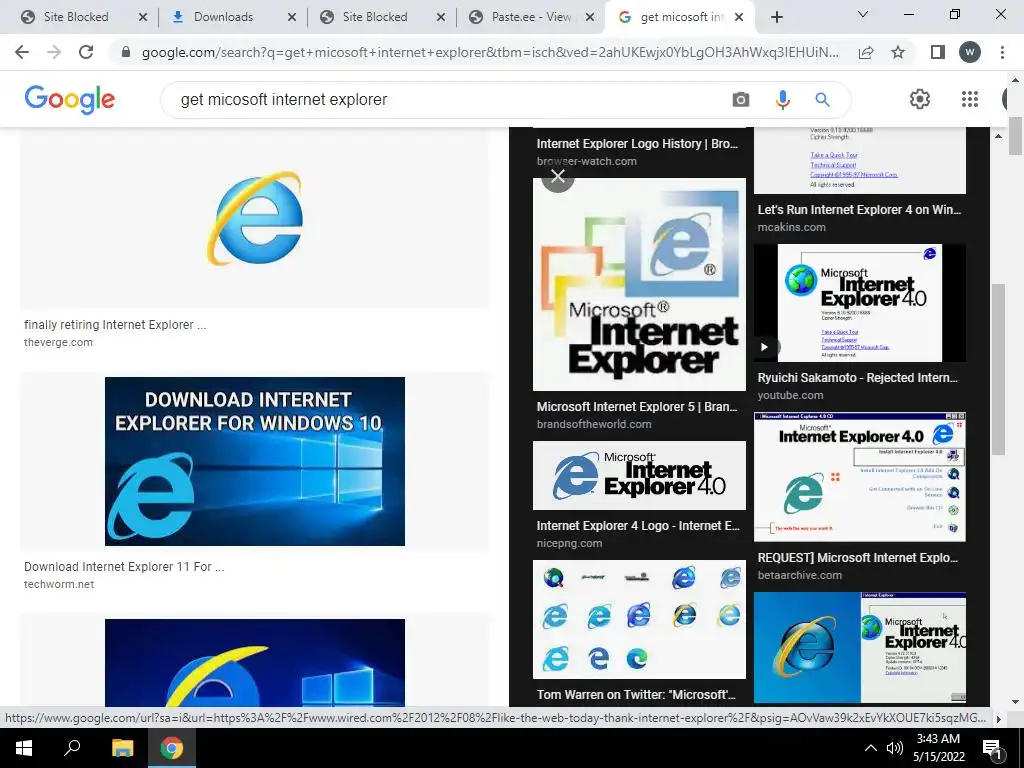Open Windows taskbar search
The image size is (1024, 768).
click(72, 748)
